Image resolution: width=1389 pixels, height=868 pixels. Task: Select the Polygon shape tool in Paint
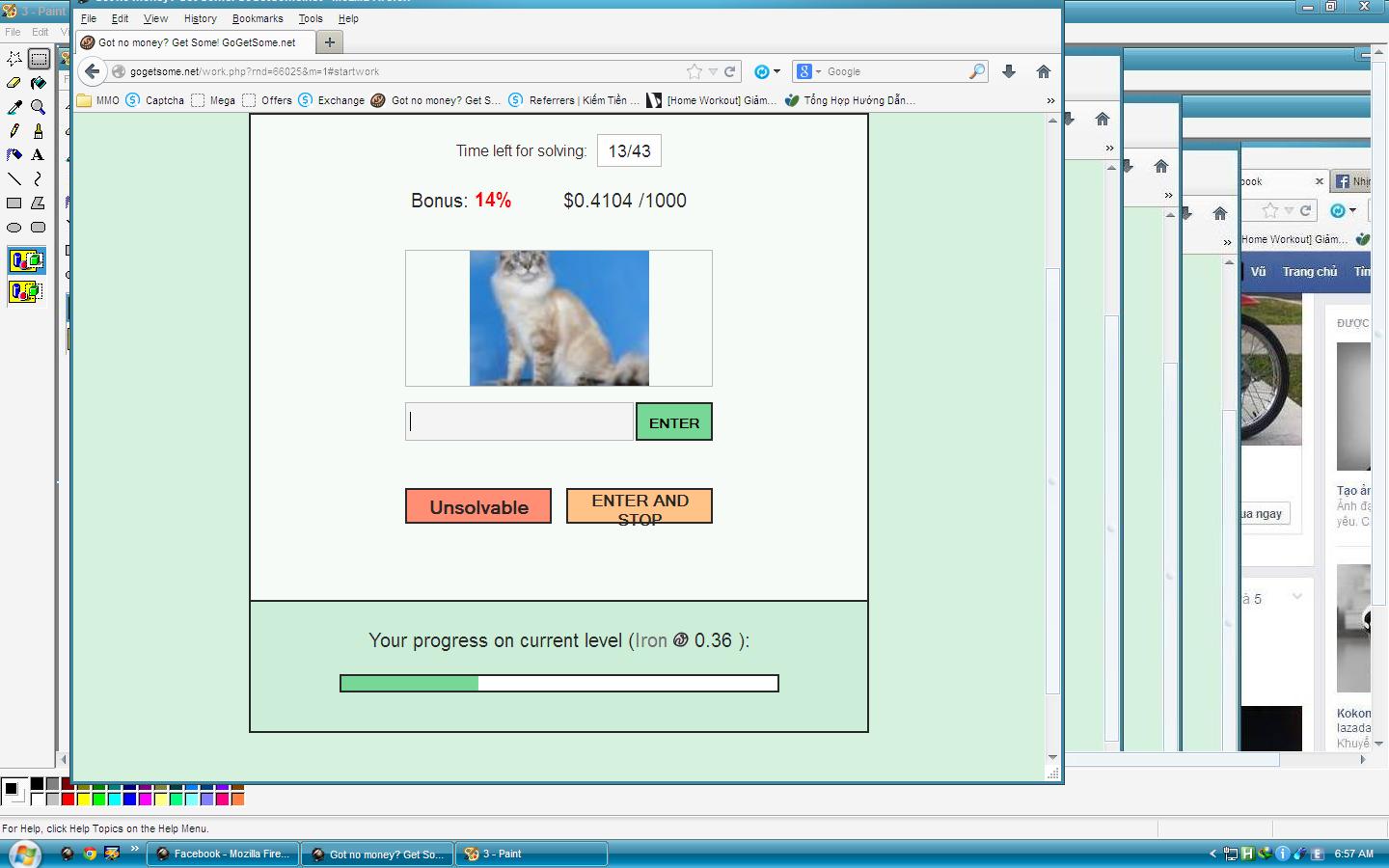click(39, 203)
